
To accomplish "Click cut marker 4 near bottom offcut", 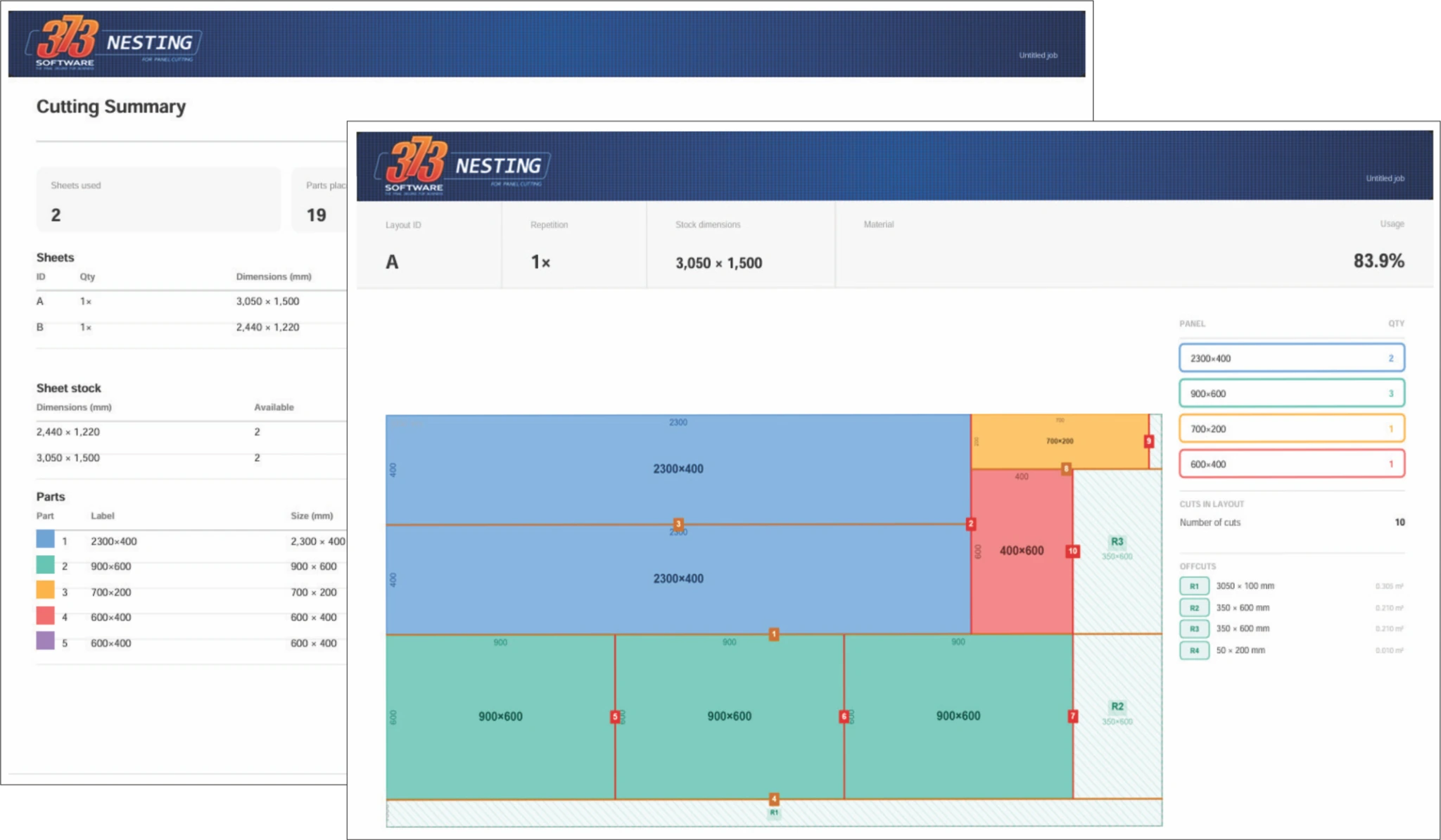I will tap(774, 799).
